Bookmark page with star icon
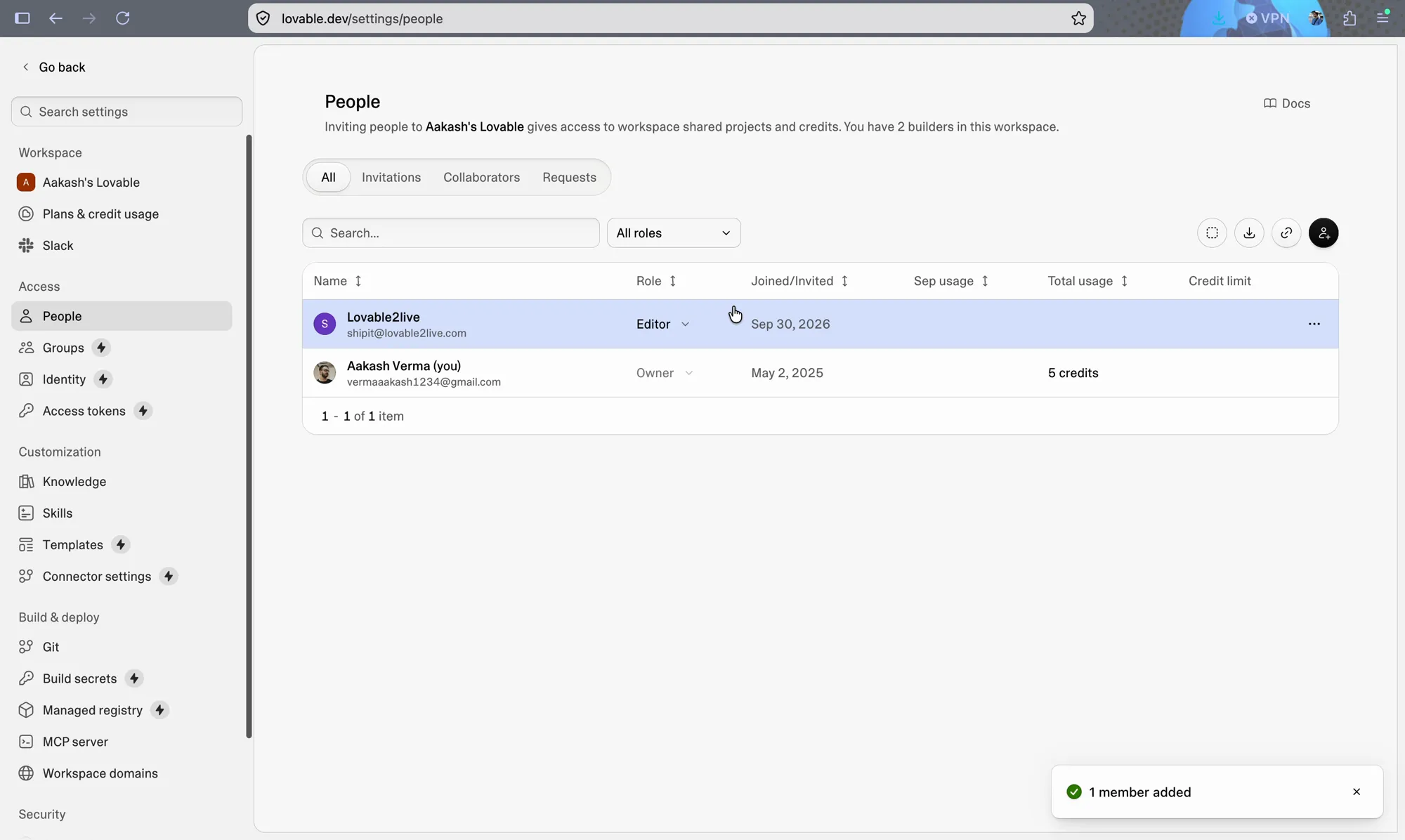 coord(1078,18)
